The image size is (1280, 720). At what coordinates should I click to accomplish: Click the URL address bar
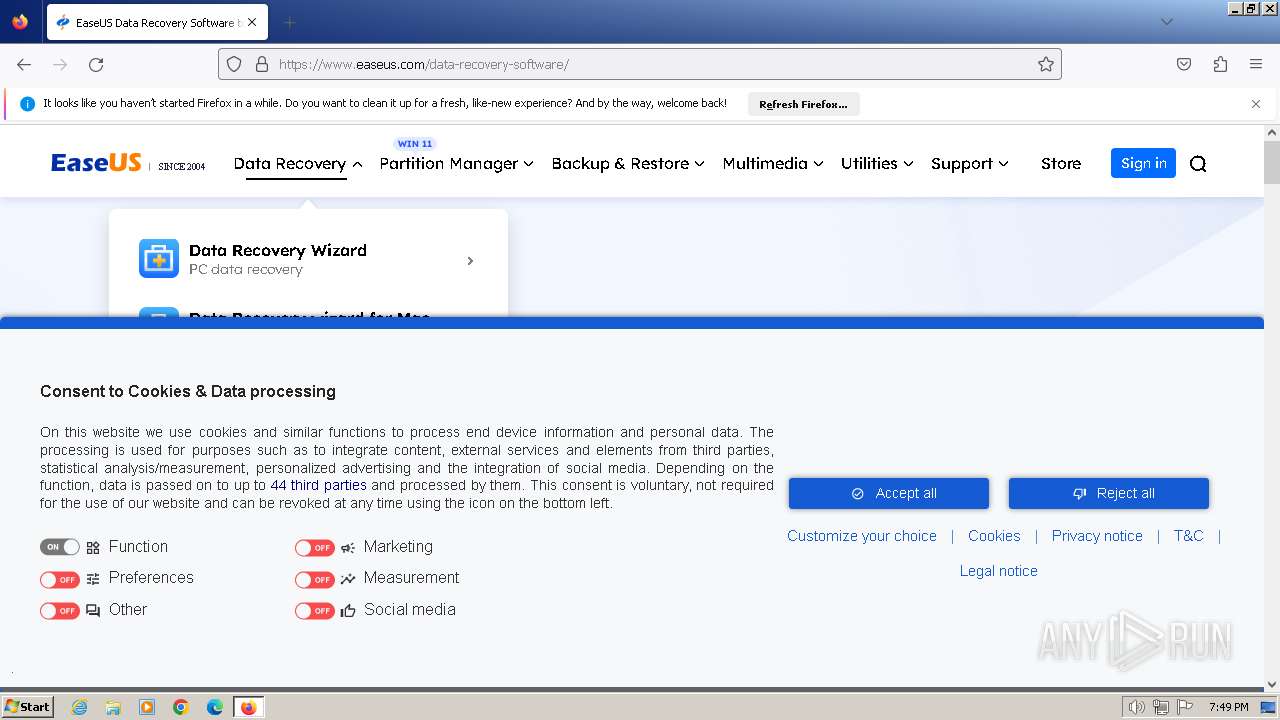[x=640, y=64]
